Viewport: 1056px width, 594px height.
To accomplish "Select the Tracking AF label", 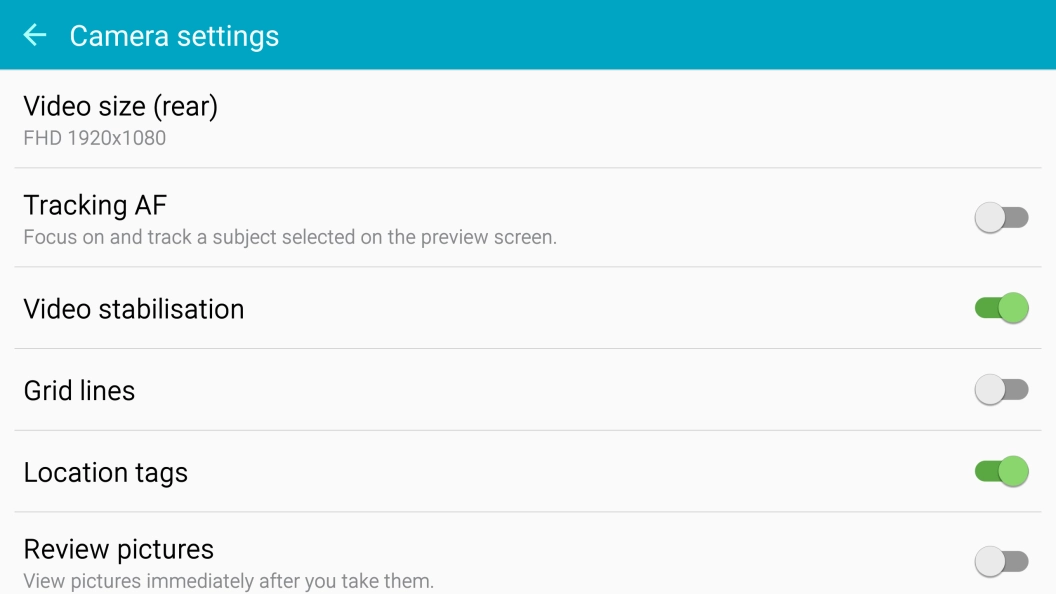I will coord(95,205).
